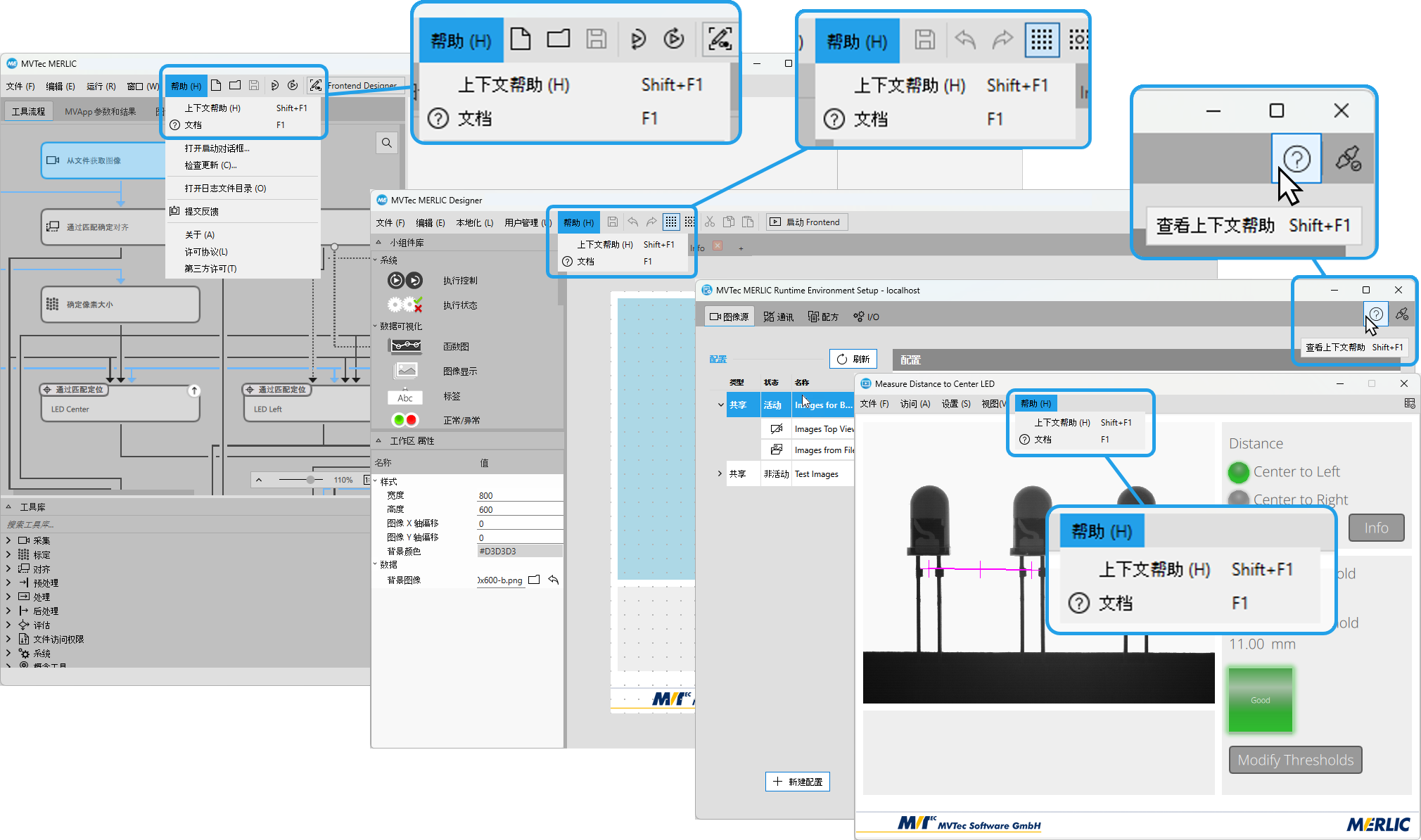Expand the 采集 category in tool library
This screenshot has height=840, width=1421.
(x=8, y=540)
